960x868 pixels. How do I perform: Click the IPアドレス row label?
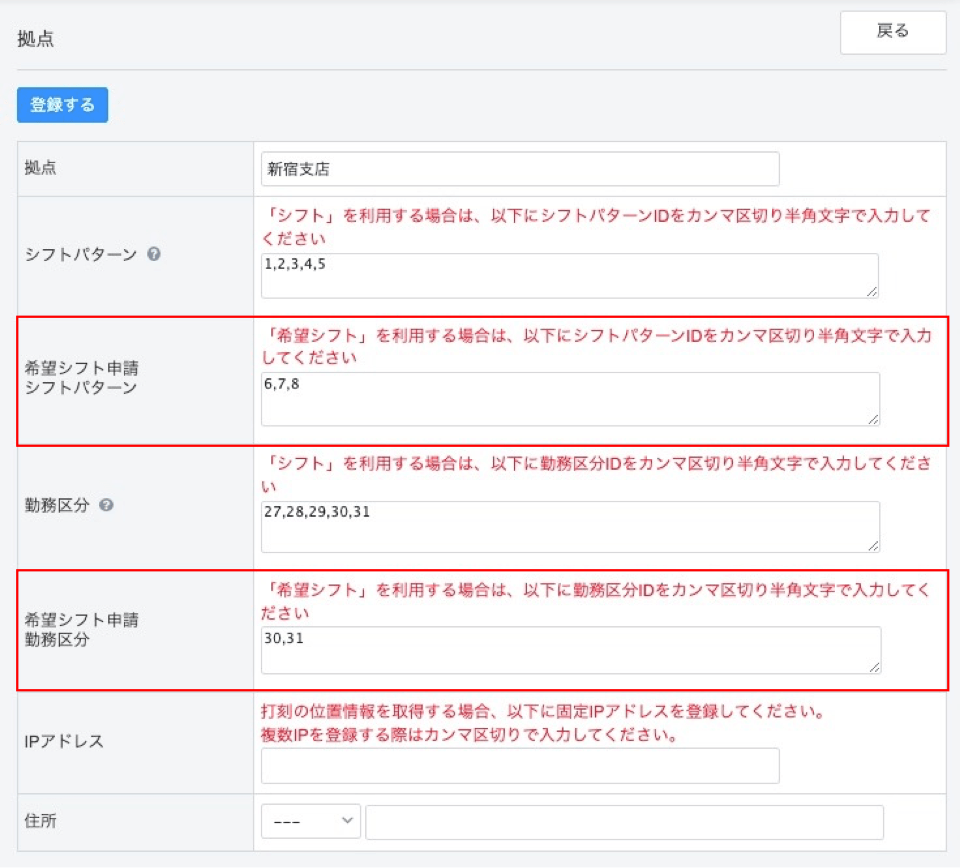66,741
